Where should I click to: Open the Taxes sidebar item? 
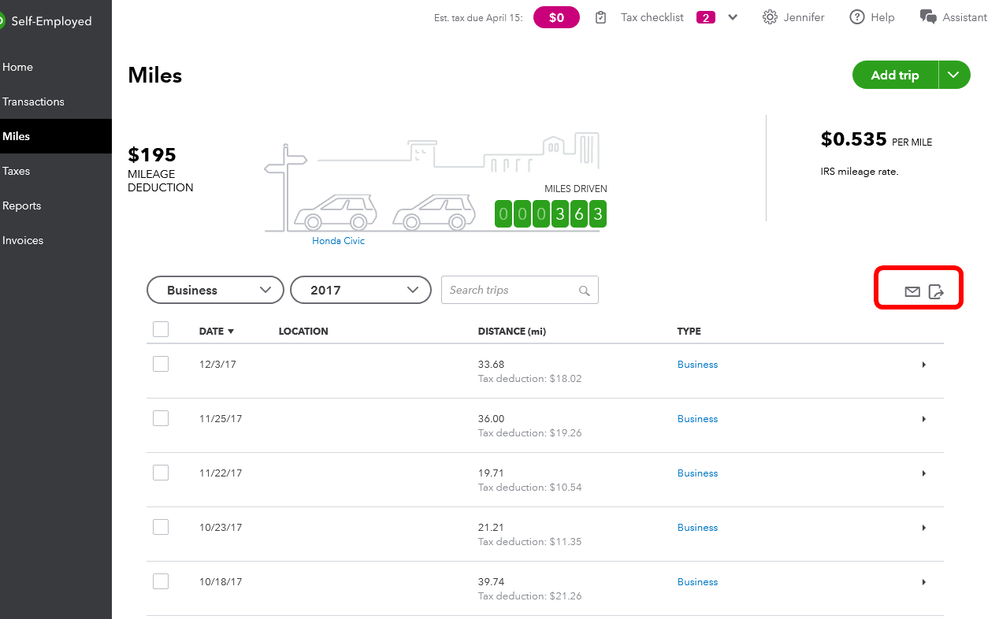pos(17,171)
